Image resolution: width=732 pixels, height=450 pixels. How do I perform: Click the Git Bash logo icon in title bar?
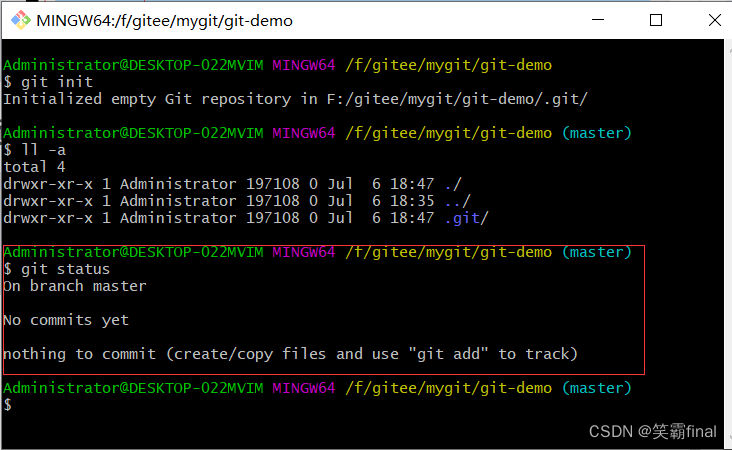click(21, 20)
